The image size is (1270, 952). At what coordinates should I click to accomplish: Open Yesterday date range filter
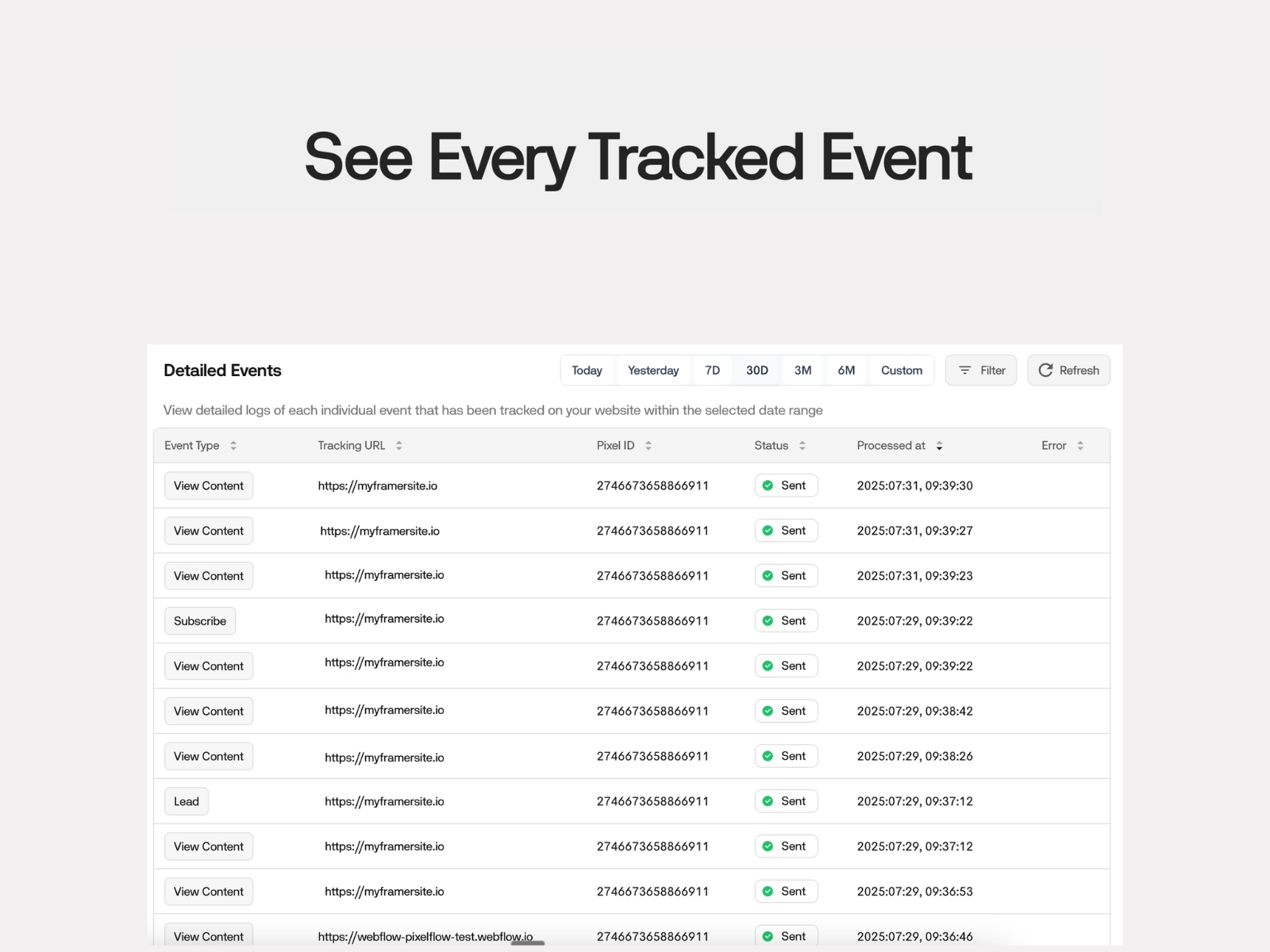pyautogui.click(x=652, y=370)
